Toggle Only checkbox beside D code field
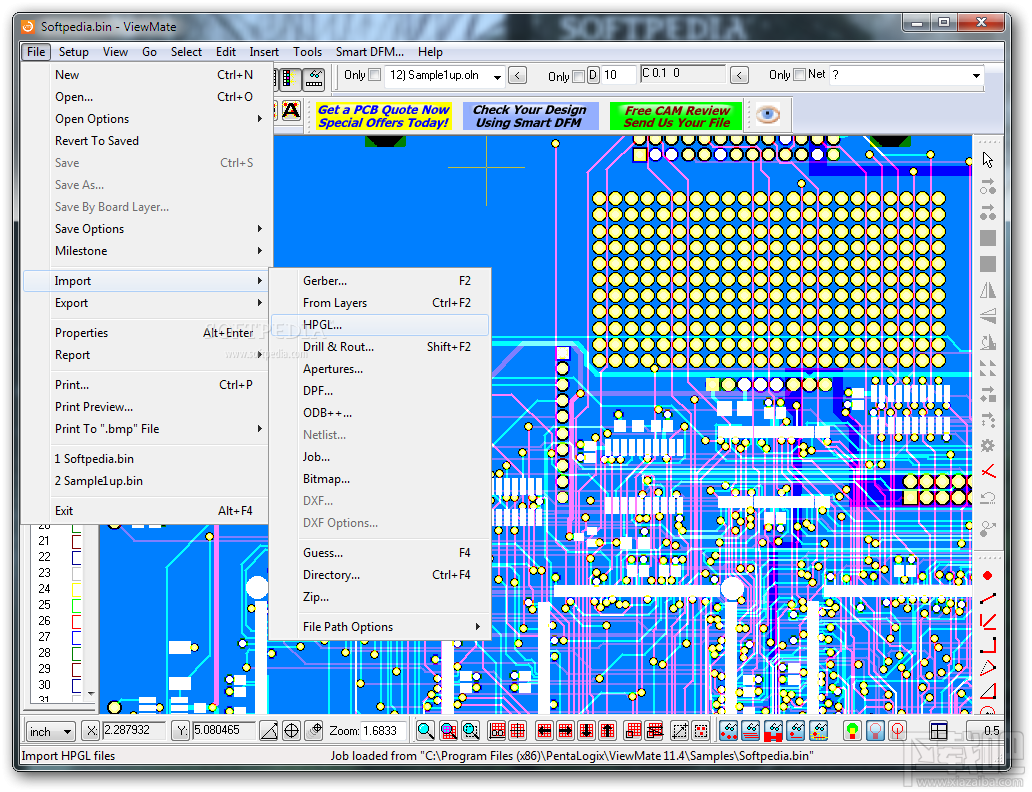This screenshot has width=1032, height=792. 579,76
